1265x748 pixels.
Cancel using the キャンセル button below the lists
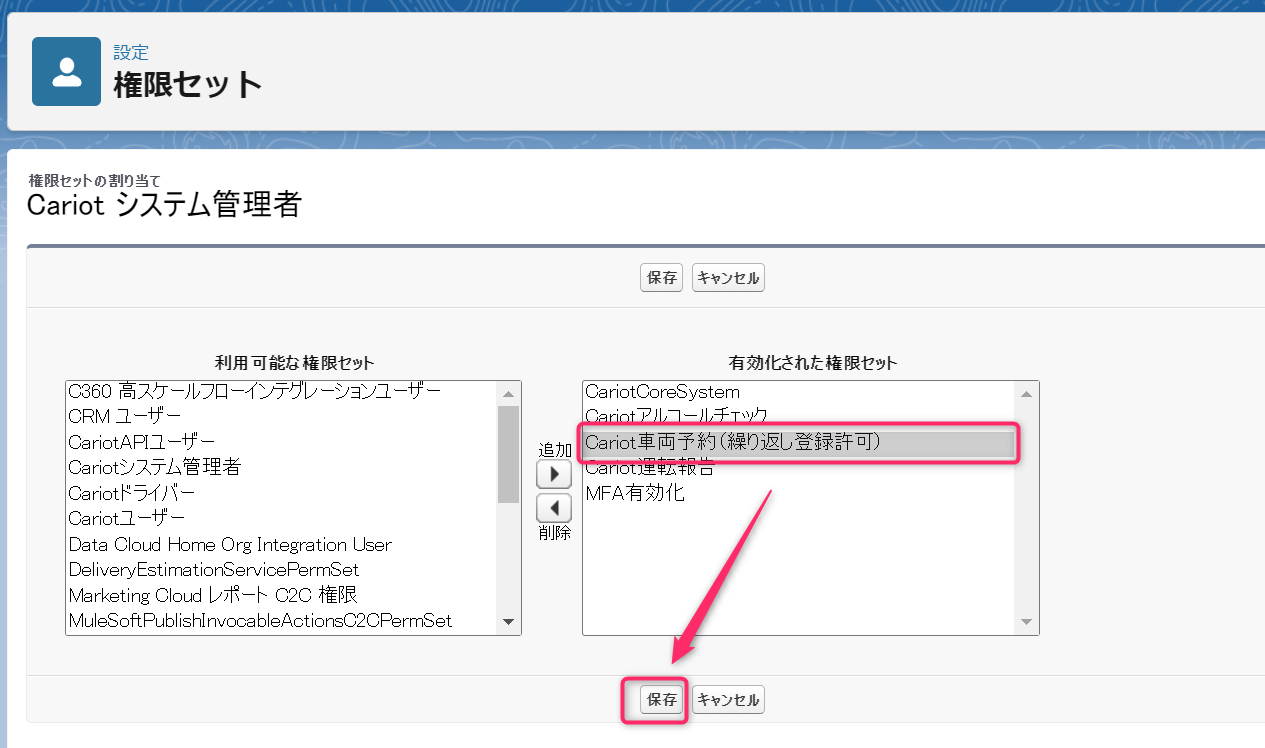point(728,700)
